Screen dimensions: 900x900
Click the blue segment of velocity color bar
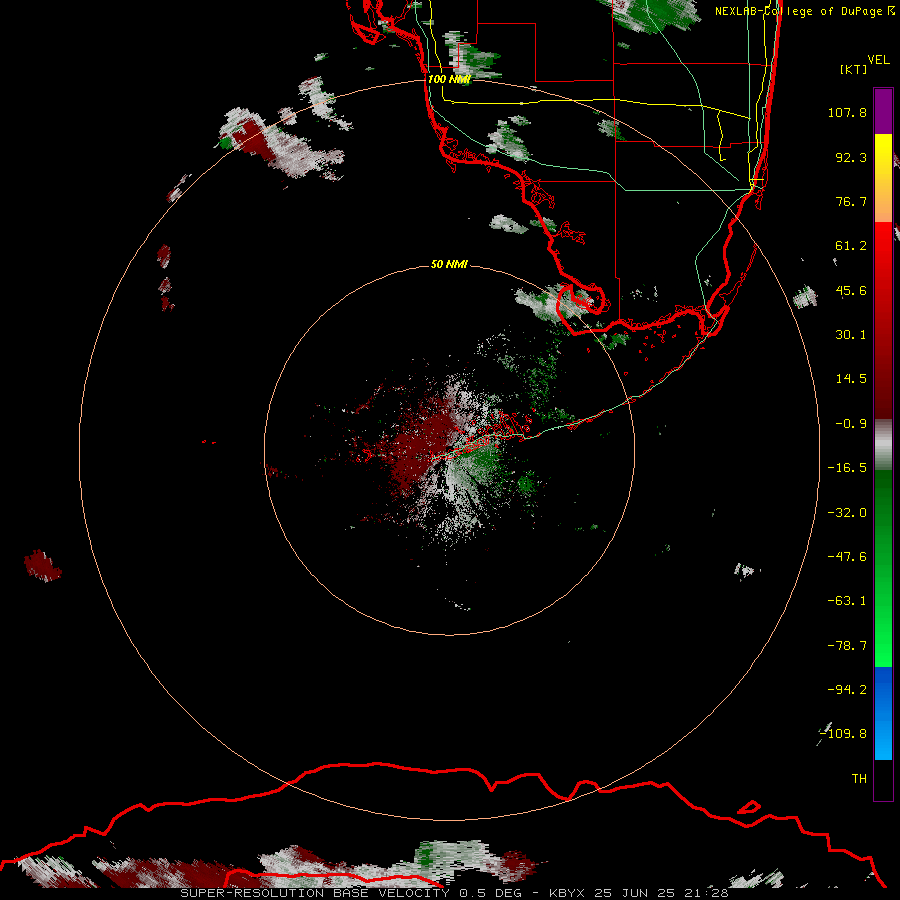(x=883, y=713)
